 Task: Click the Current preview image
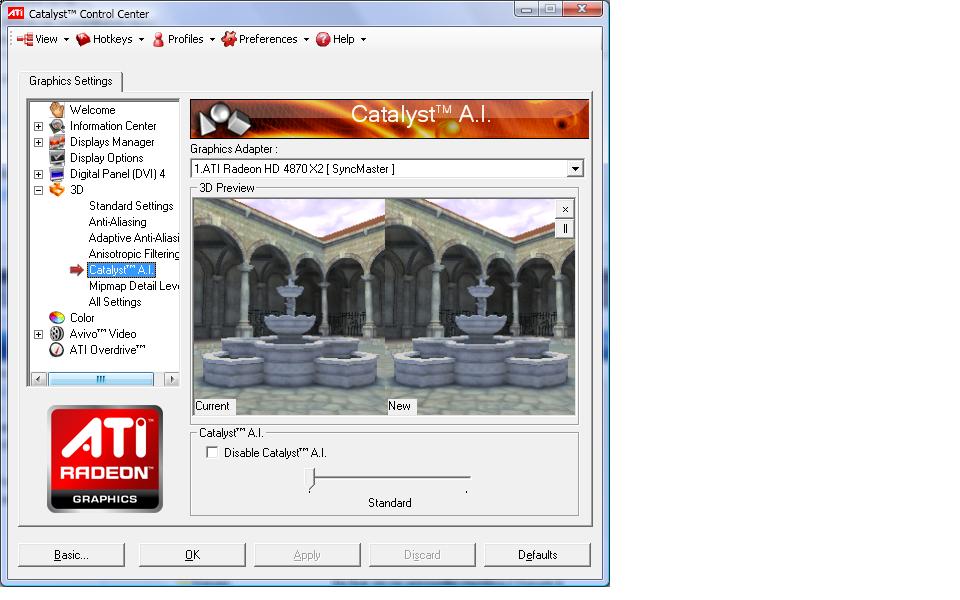(289, 307)
